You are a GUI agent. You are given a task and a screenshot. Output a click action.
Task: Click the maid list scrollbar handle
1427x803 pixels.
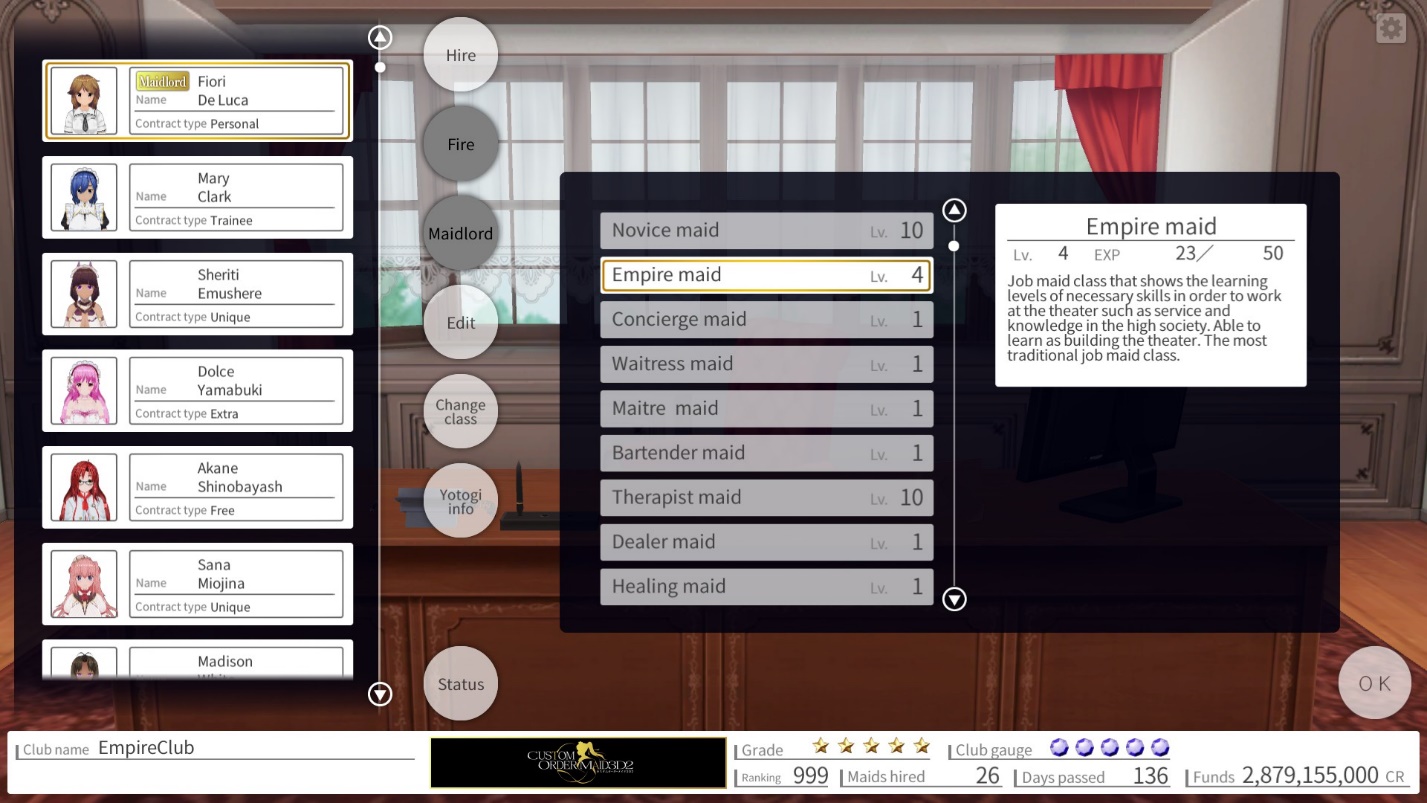pos(380,68)
